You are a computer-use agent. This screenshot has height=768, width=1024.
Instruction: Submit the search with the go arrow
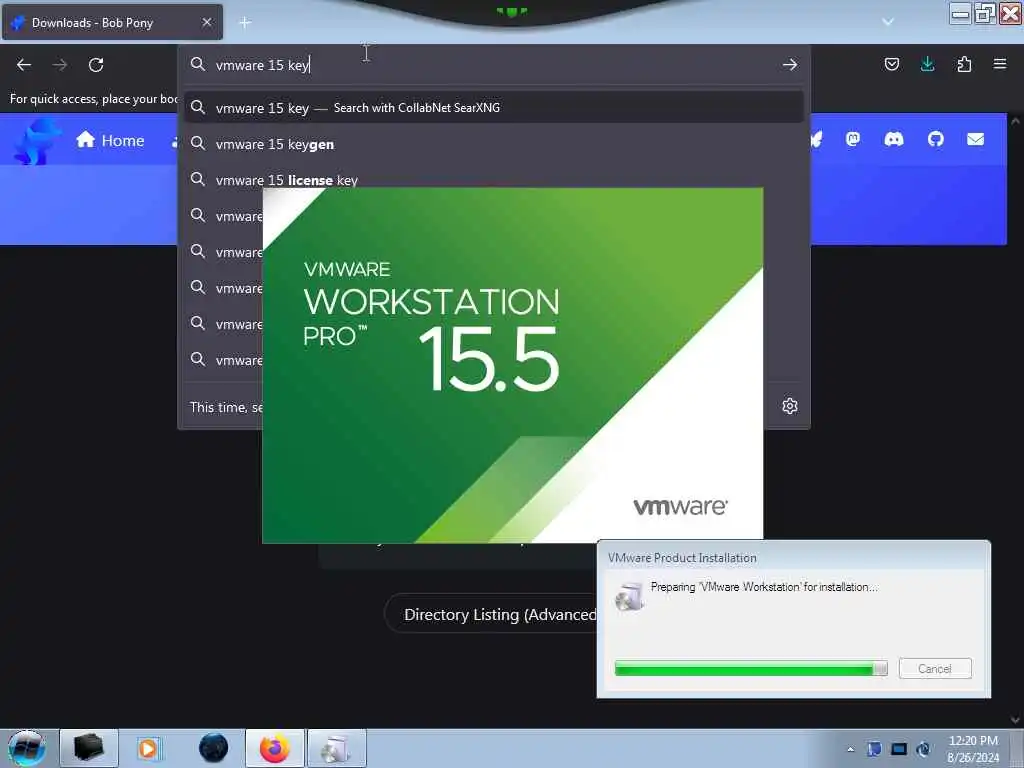(x=790, y=65)
